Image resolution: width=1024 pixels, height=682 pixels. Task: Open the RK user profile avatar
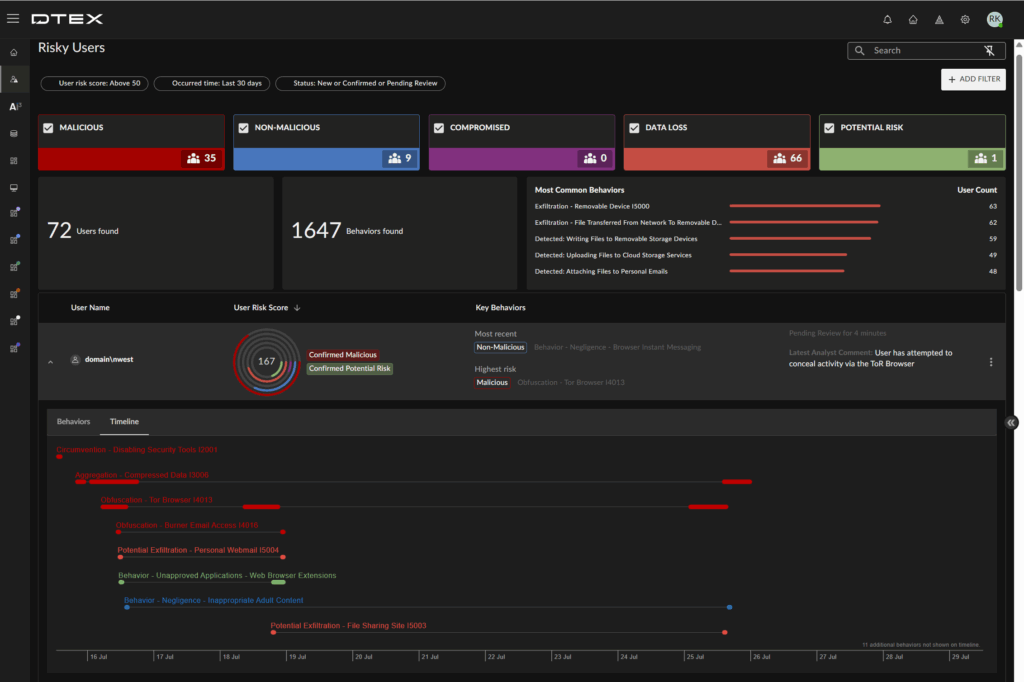994,19
